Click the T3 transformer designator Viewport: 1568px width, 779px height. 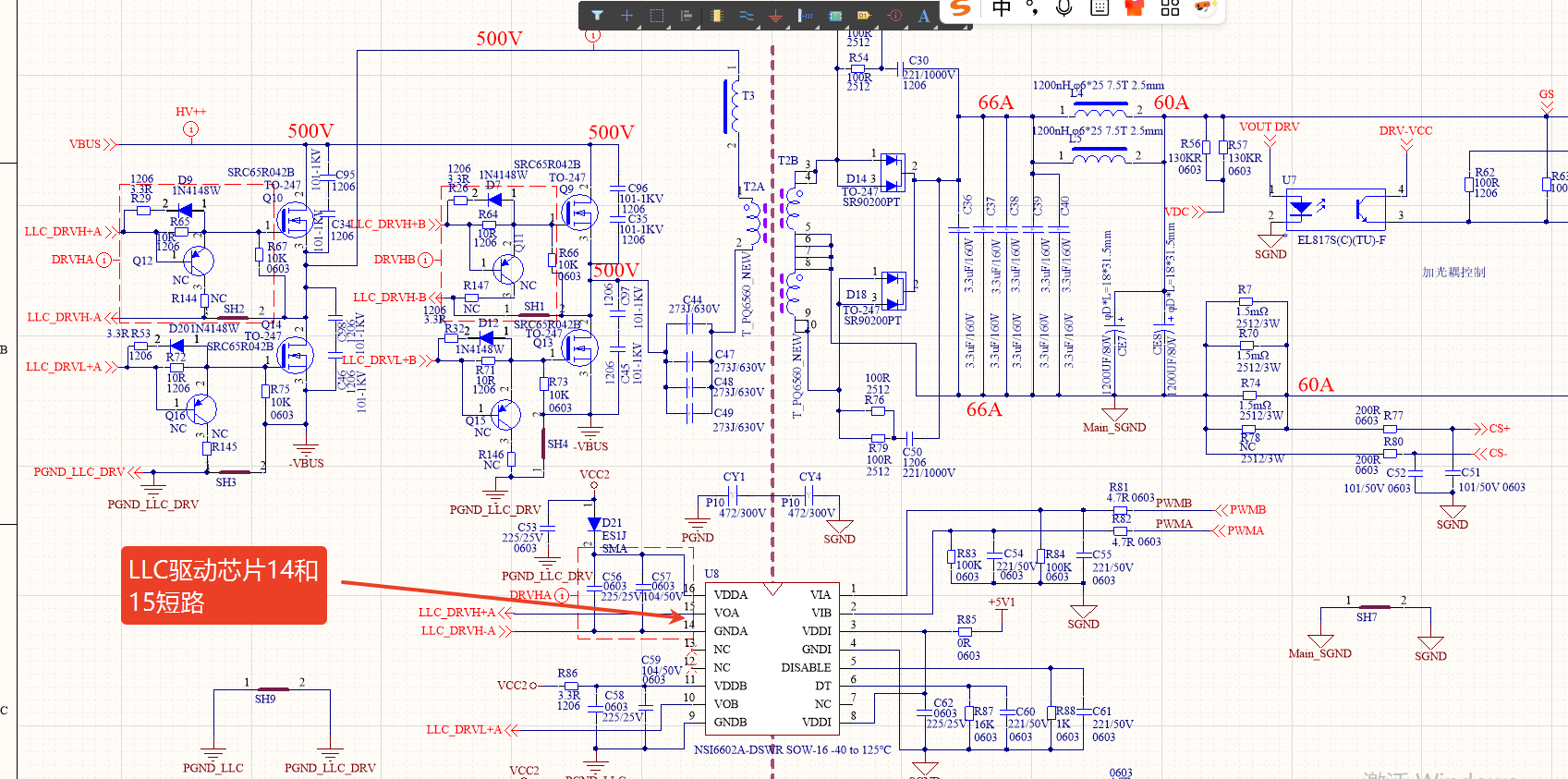tap(748, 95)
